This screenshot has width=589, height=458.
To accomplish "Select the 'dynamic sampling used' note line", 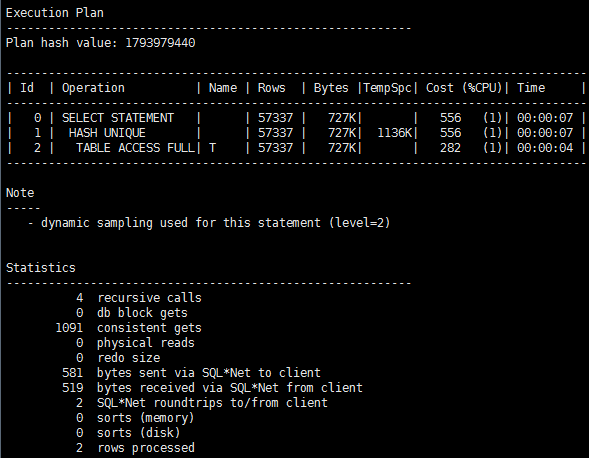I will 209,223.
